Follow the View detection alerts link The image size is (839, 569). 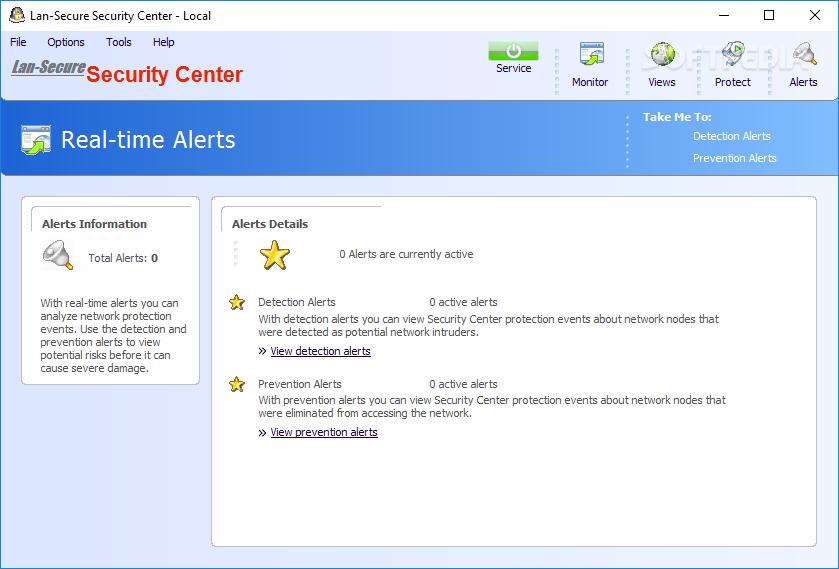click(x=321, y=351)
